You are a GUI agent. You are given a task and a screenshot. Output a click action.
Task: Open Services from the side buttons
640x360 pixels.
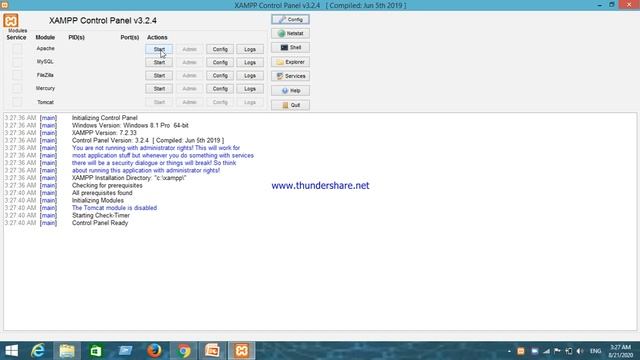coord(290,76)
